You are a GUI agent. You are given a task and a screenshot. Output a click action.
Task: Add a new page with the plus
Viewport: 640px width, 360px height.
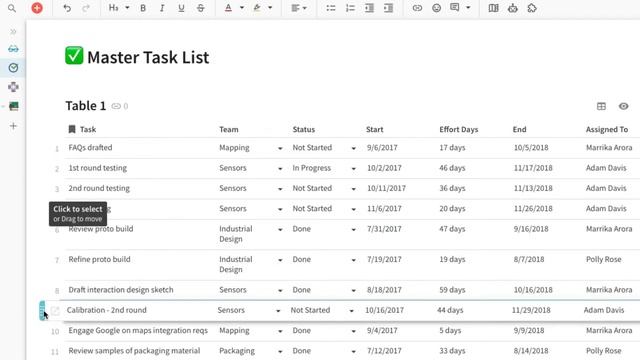(13, 126)
